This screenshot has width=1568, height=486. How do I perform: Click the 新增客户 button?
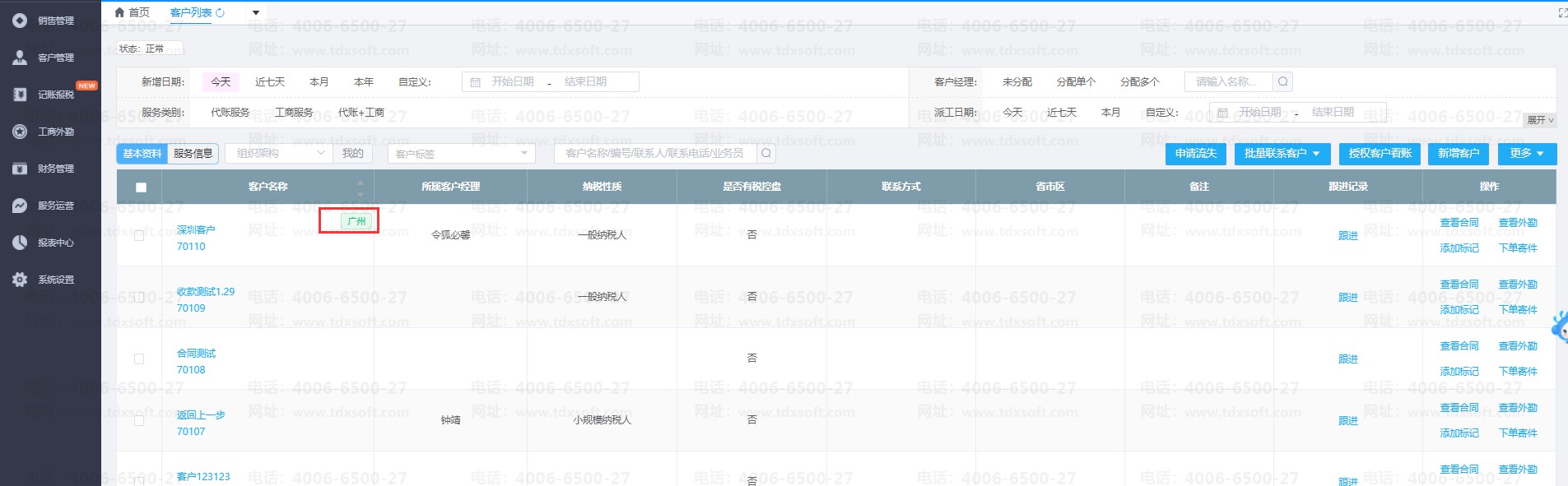click(1458, 154)
